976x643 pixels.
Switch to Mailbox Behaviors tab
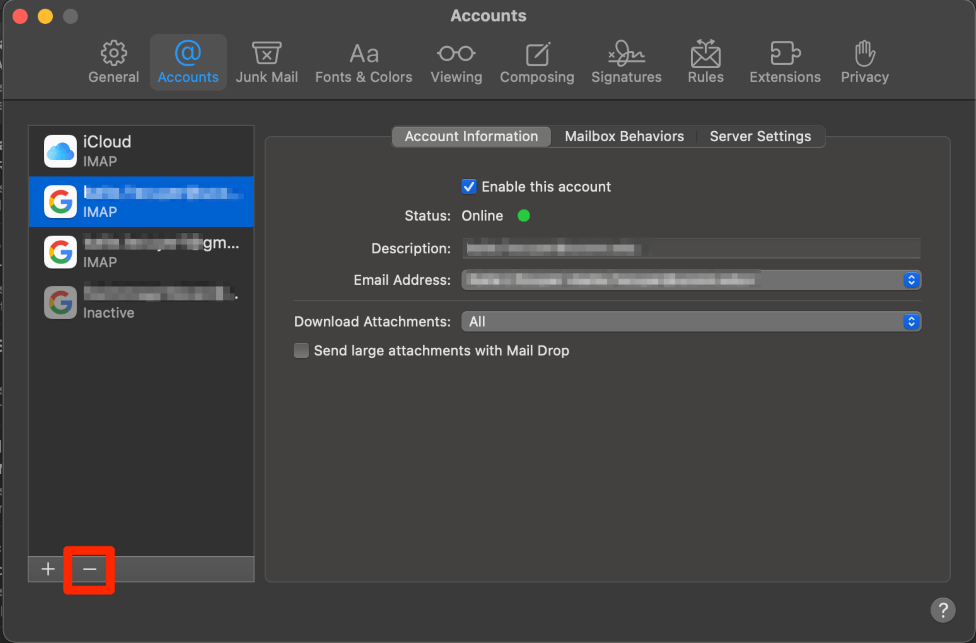pyautogui.click(x=624, y=137)
